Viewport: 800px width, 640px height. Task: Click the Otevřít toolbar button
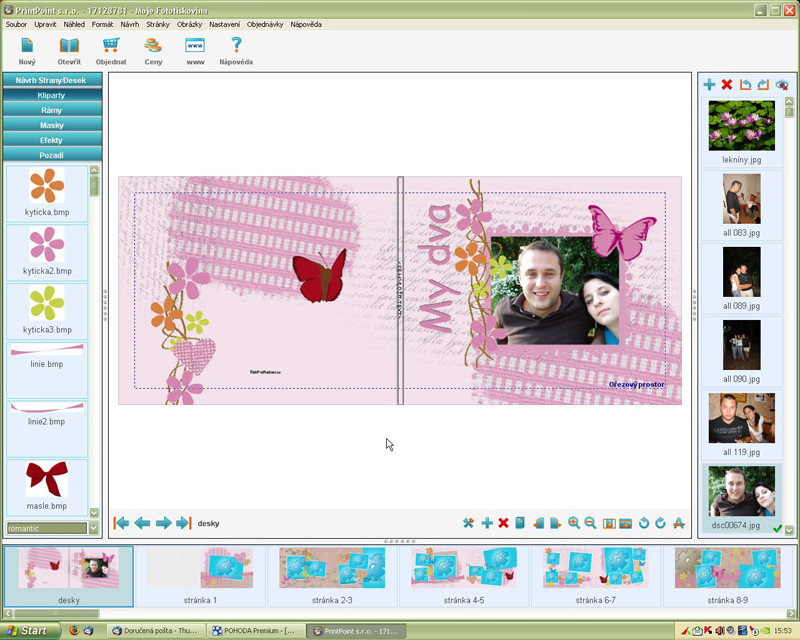69,51
